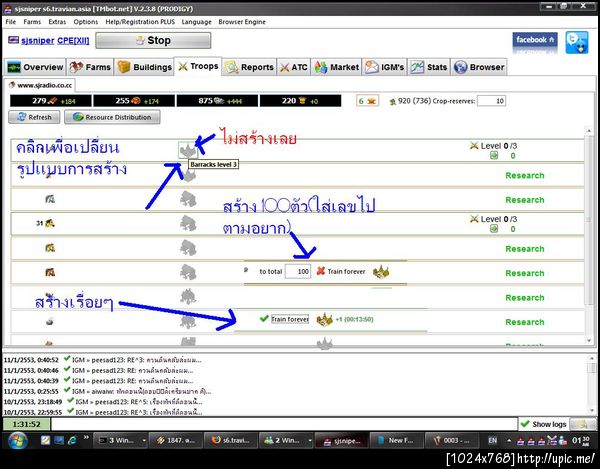Click the troop list scrollbar down arrow
This screenshot has width=600, height=469.
tap(589, 340)
